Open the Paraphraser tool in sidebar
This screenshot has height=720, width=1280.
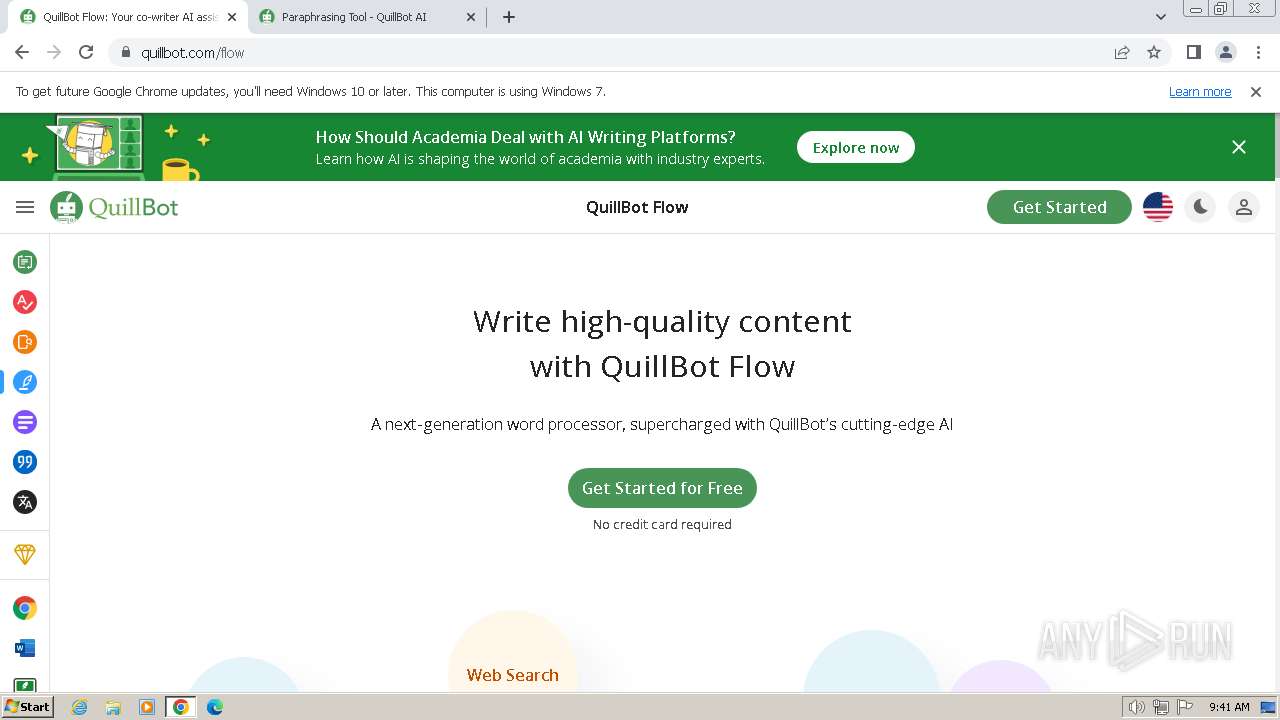pos(25,262)
